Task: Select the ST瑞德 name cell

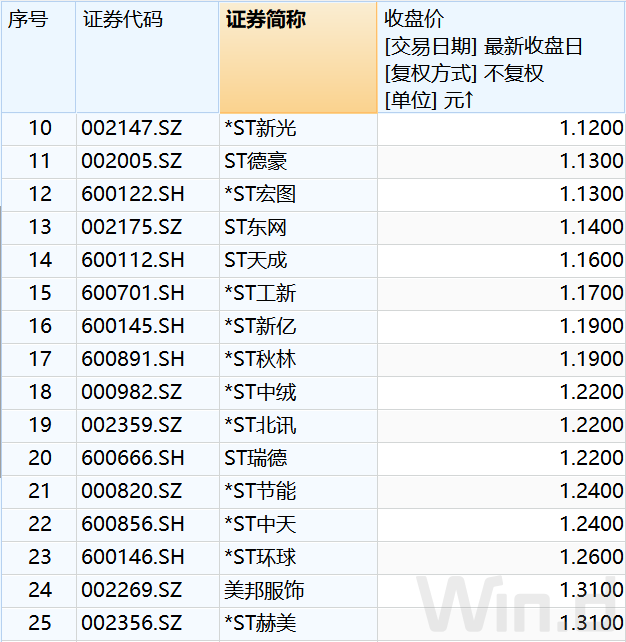Action: (x=298, y=458)
